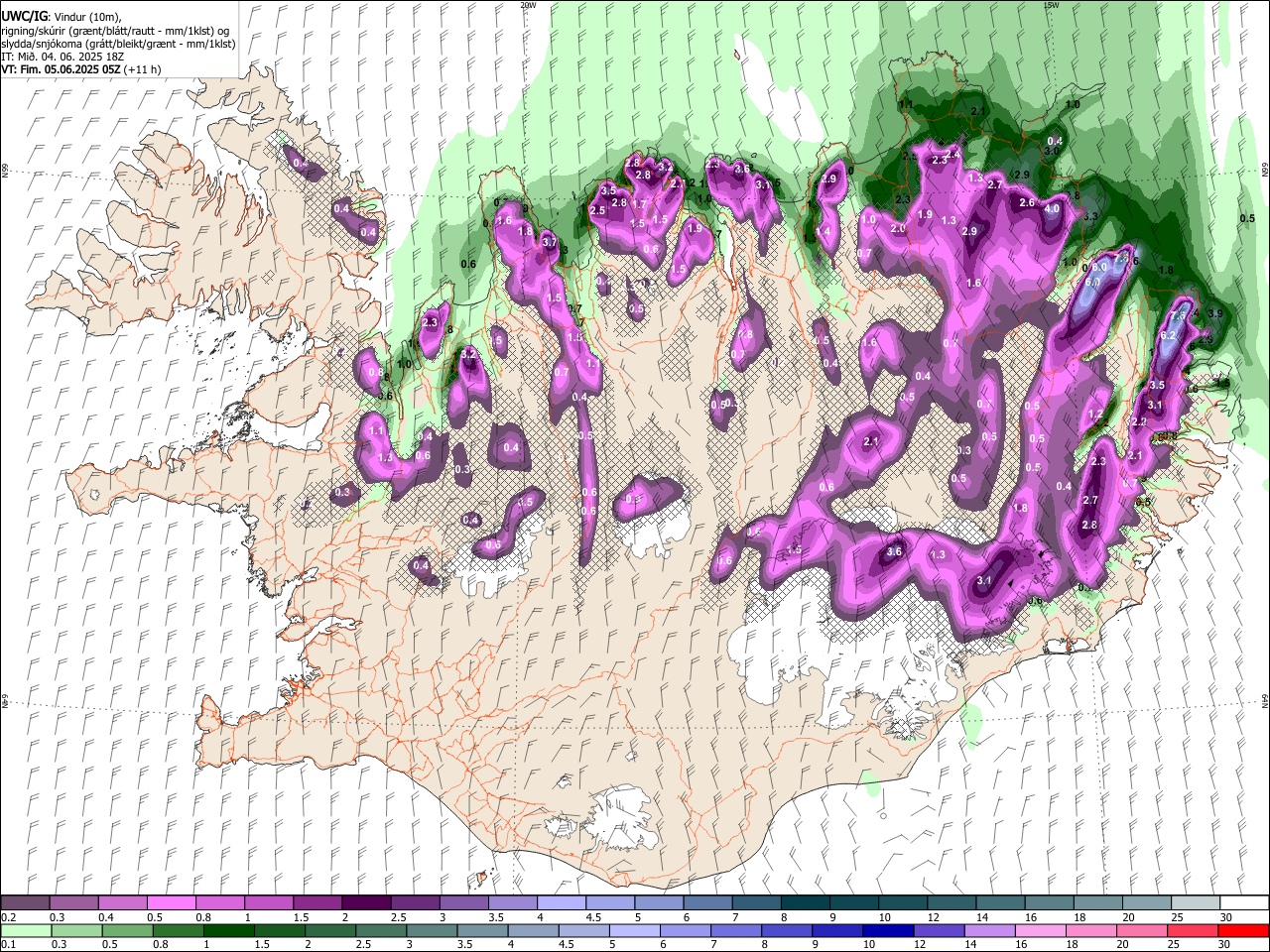Click the 0.4 label of the top legend row
Image resolution: width=1270 pixels, height=952 pixels.
(106, 917)
